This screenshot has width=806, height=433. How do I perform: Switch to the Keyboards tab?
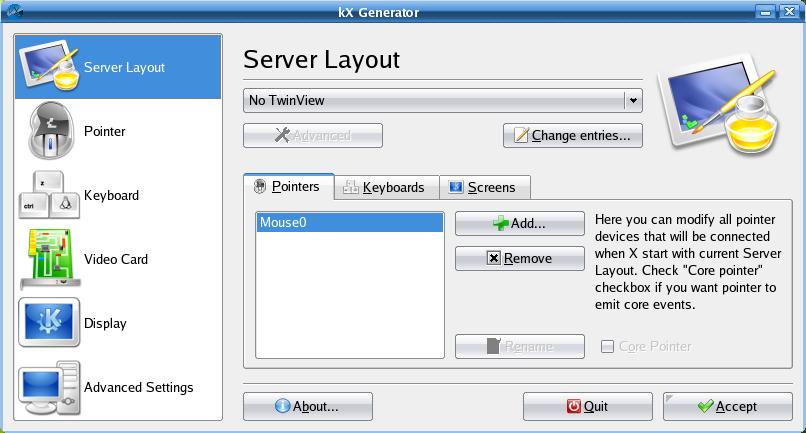point(387,187)
